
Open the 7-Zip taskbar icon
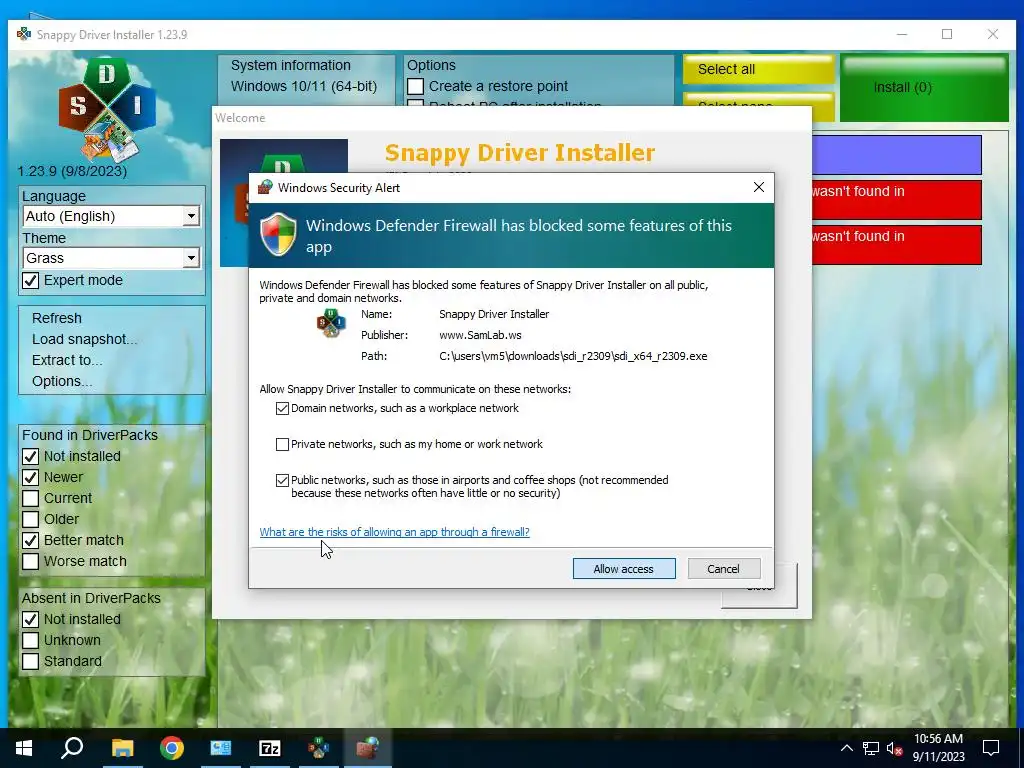[x=270, y=748]
